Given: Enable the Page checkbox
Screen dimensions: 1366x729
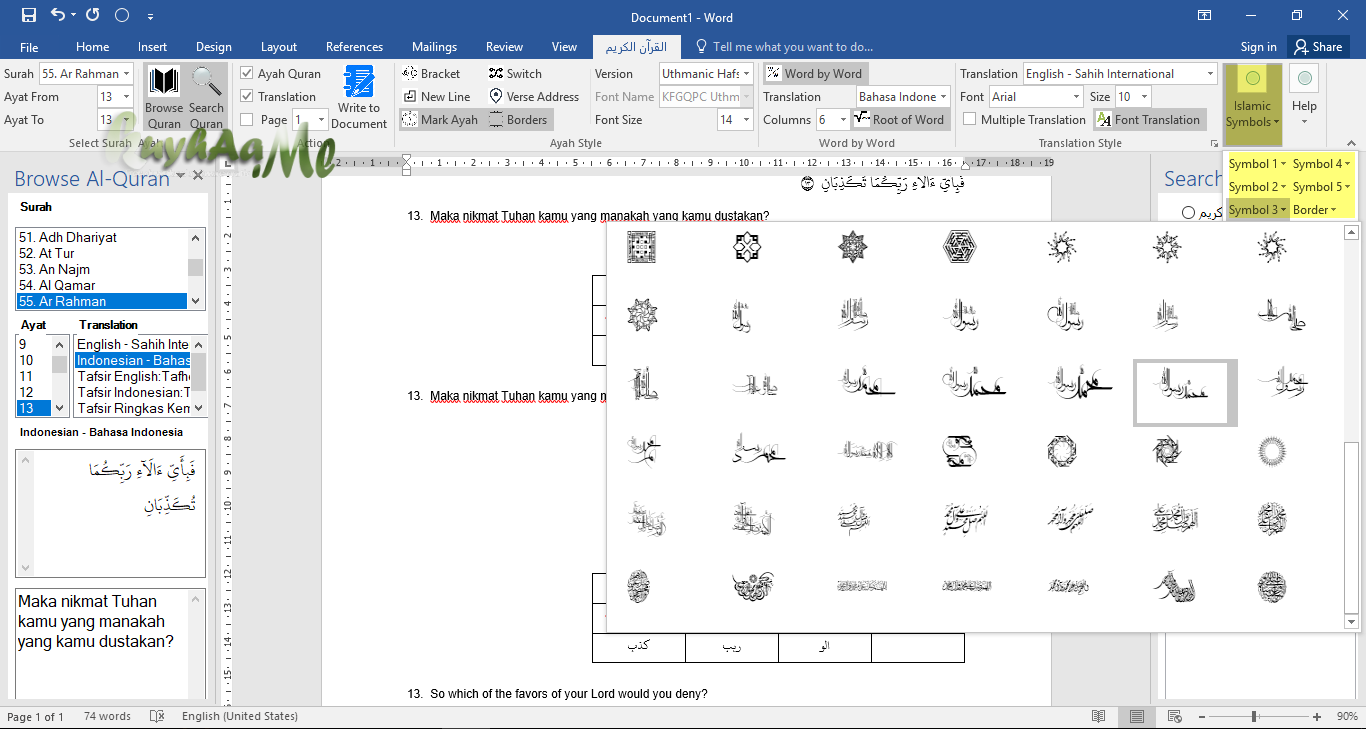Looking at the screenshot, I should [x=246, y=120].
